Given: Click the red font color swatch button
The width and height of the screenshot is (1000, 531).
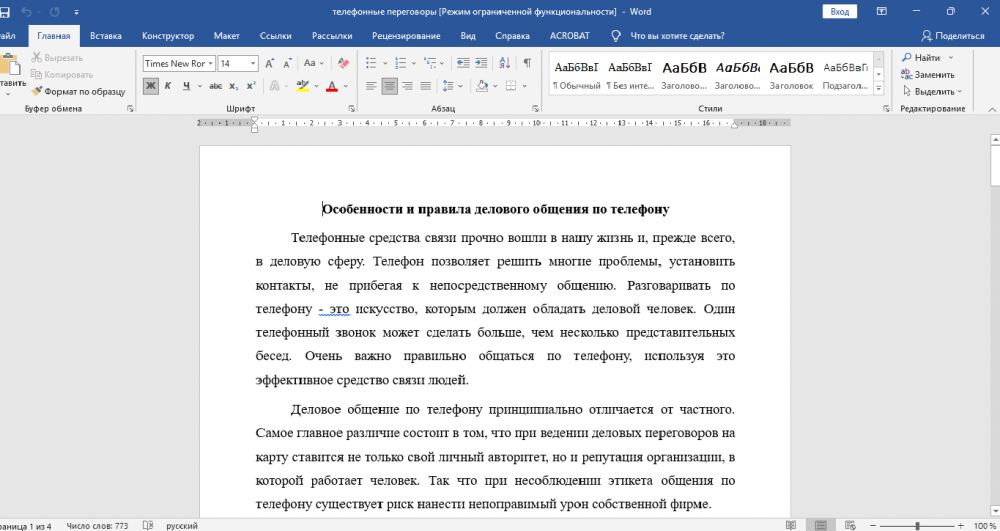Looking at the screenshot, I should [x=331, y=86].
